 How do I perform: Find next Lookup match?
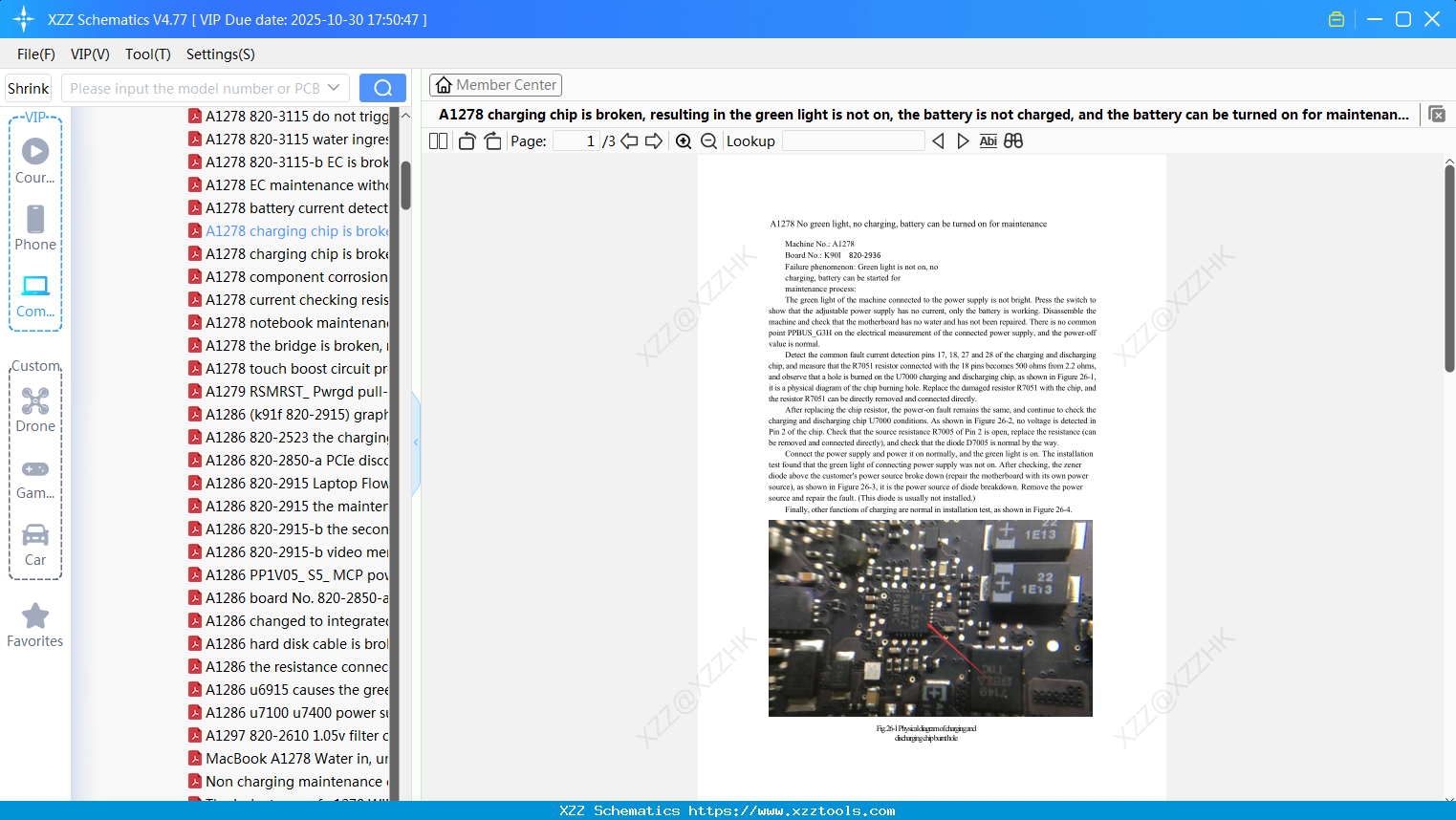click(963, 140)
